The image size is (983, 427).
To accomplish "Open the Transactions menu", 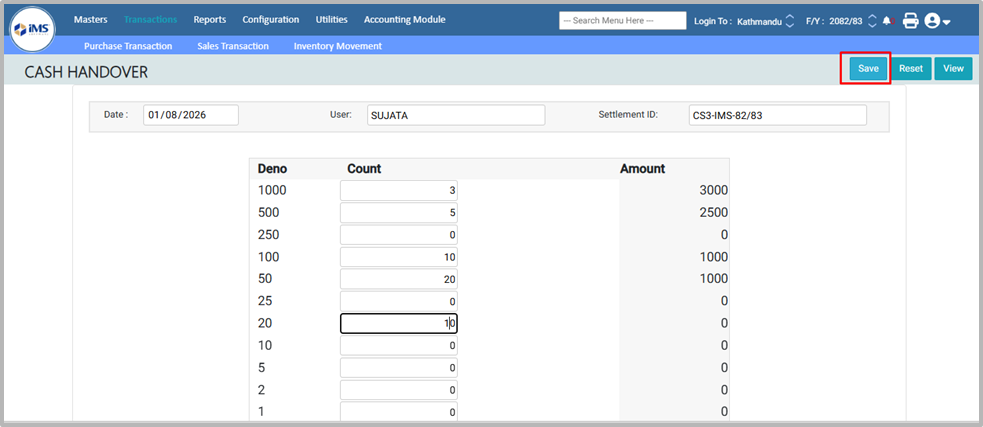I will pyautogui.click(x=150, y=19).
